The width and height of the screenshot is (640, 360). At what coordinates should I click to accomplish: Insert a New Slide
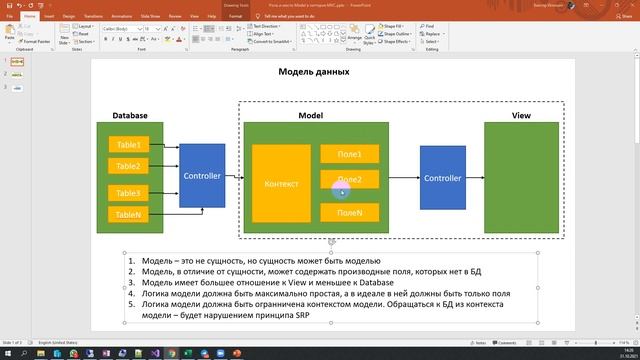(64, 34)
